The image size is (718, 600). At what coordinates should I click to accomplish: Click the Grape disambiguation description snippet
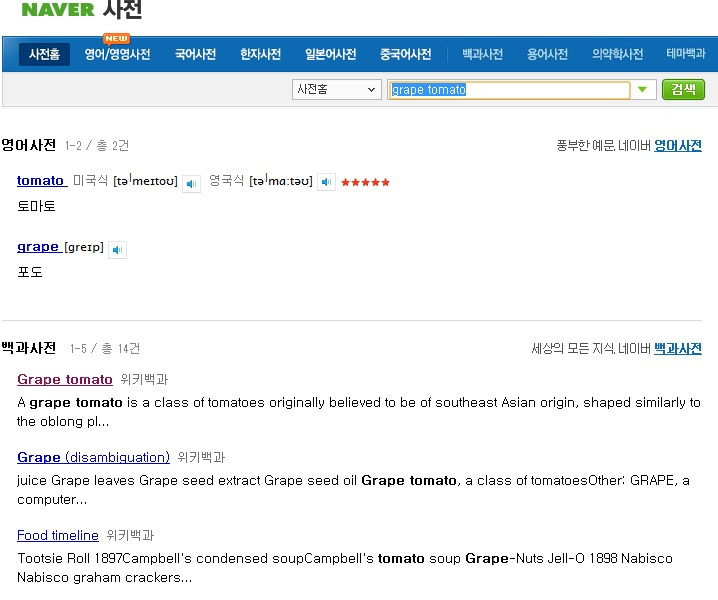(353, 490)
